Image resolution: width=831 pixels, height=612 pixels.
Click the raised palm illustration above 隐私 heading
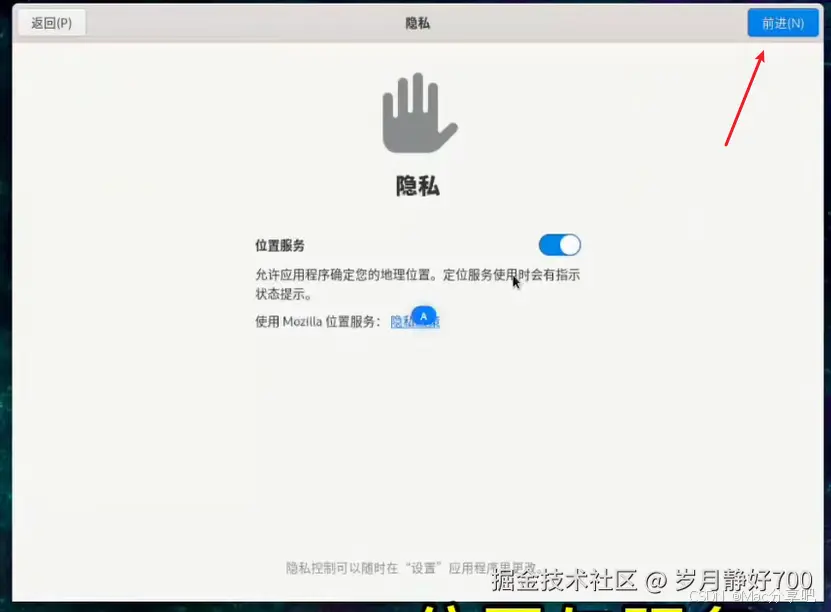click(418, 113)
